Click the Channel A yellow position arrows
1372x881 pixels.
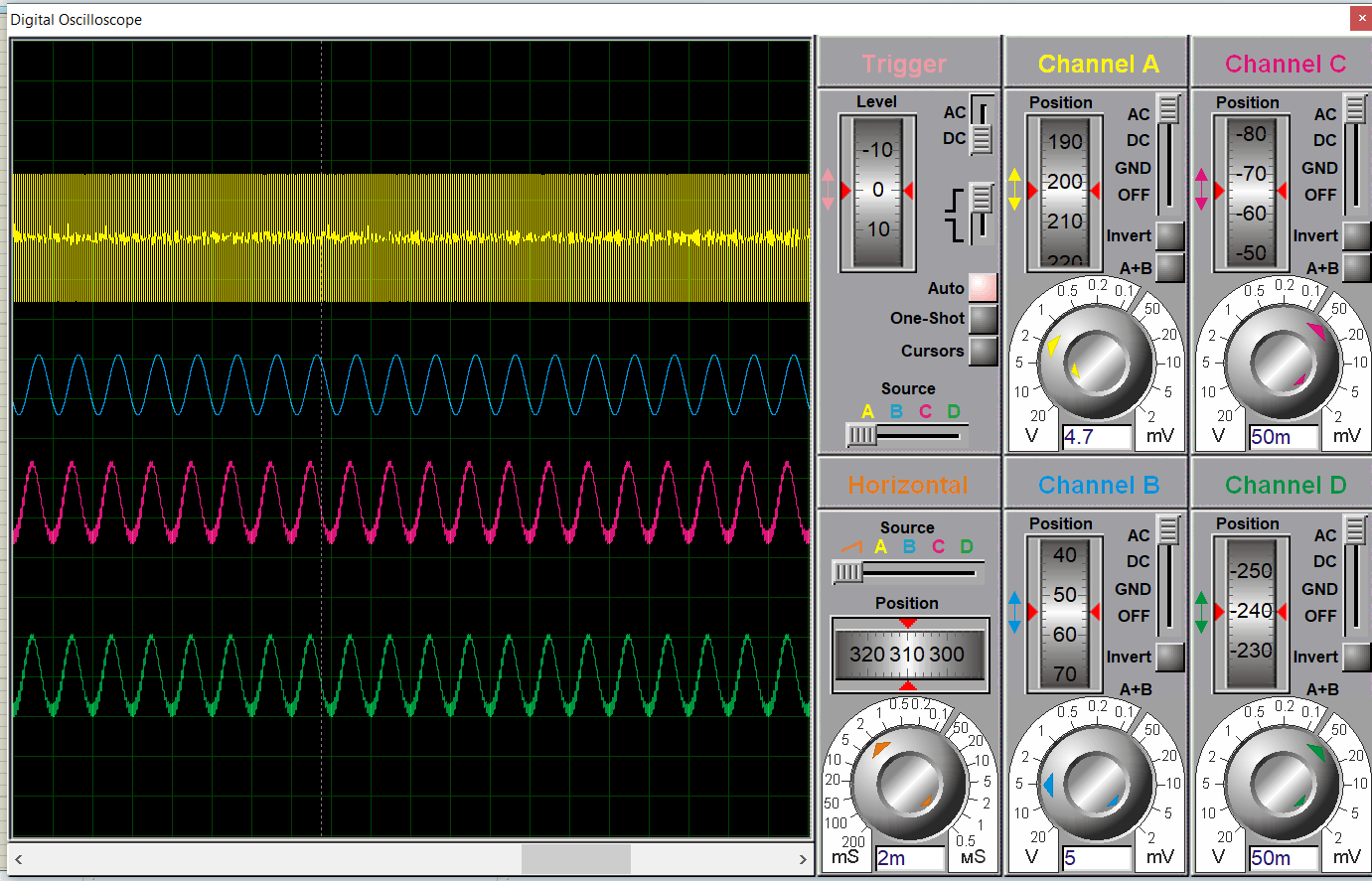[1014, 190]
